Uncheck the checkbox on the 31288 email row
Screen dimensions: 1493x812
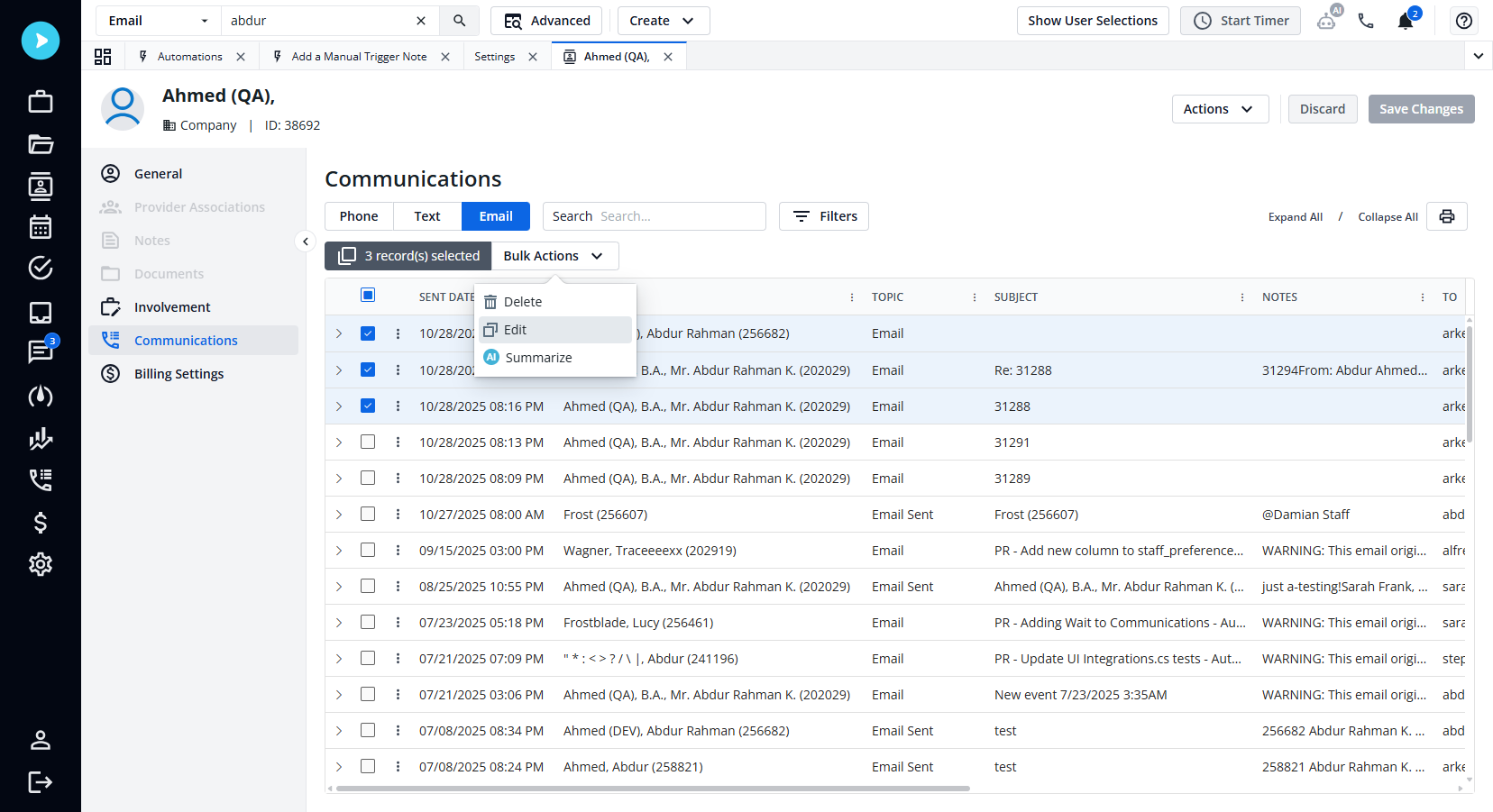(x=367, y=406)
